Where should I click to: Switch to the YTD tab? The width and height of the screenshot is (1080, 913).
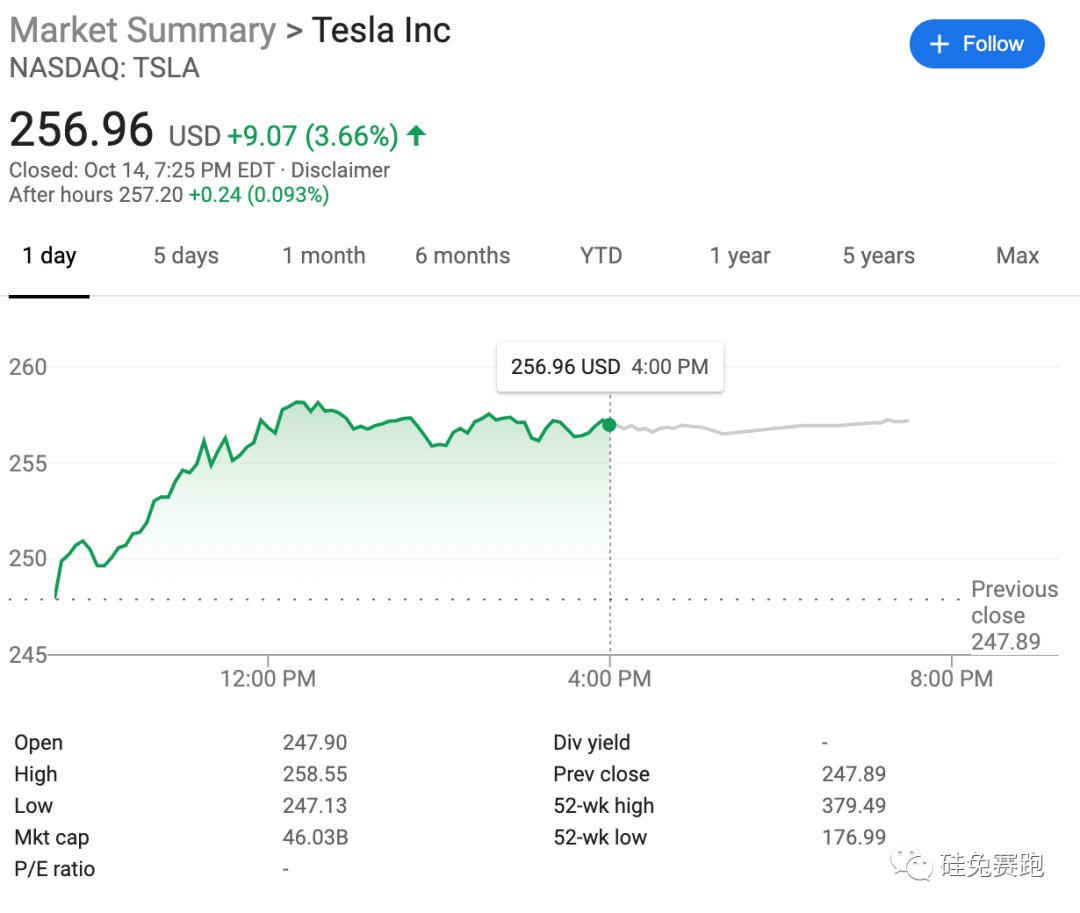click(x=600, y=256)
